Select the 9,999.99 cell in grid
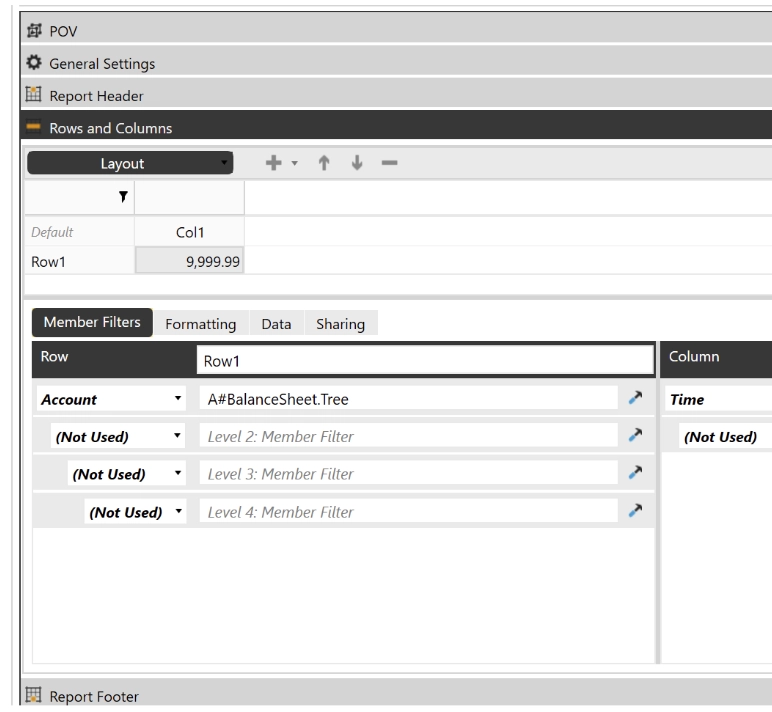 click(190, 260)
